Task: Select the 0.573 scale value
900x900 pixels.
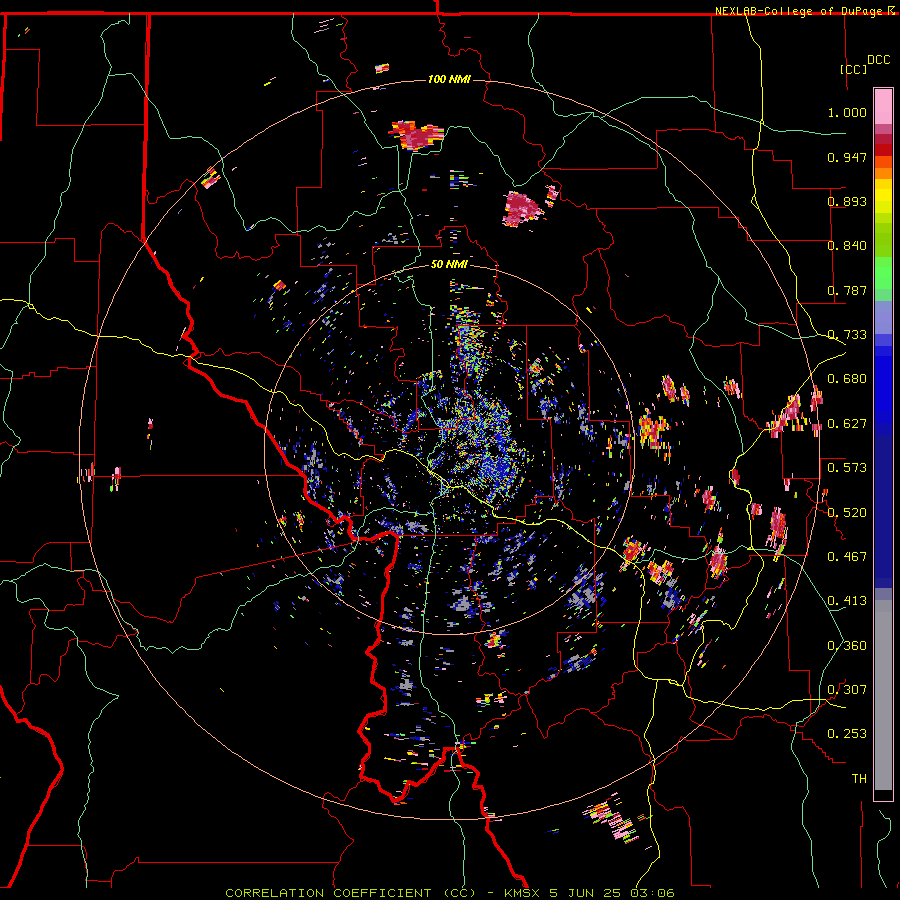Action: (847, 468)
